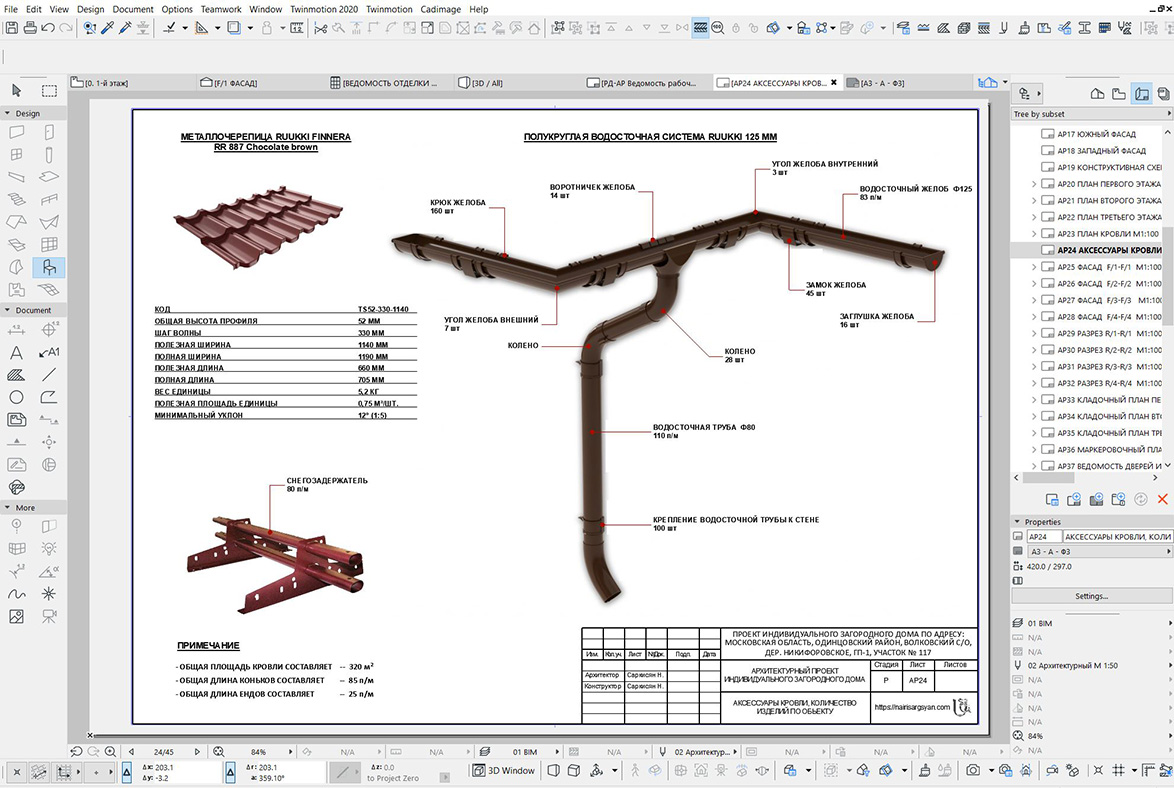Collapse the Document toolbox section

pos(7,309)
